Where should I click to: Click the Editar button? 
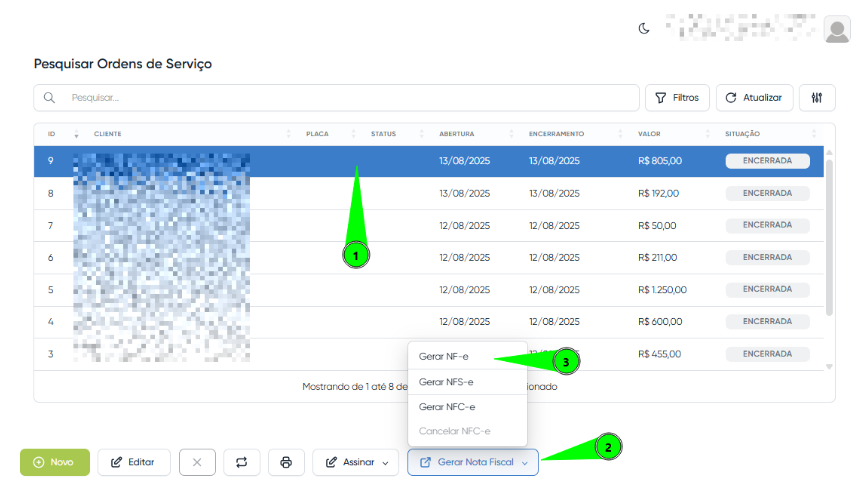point(133,462)
